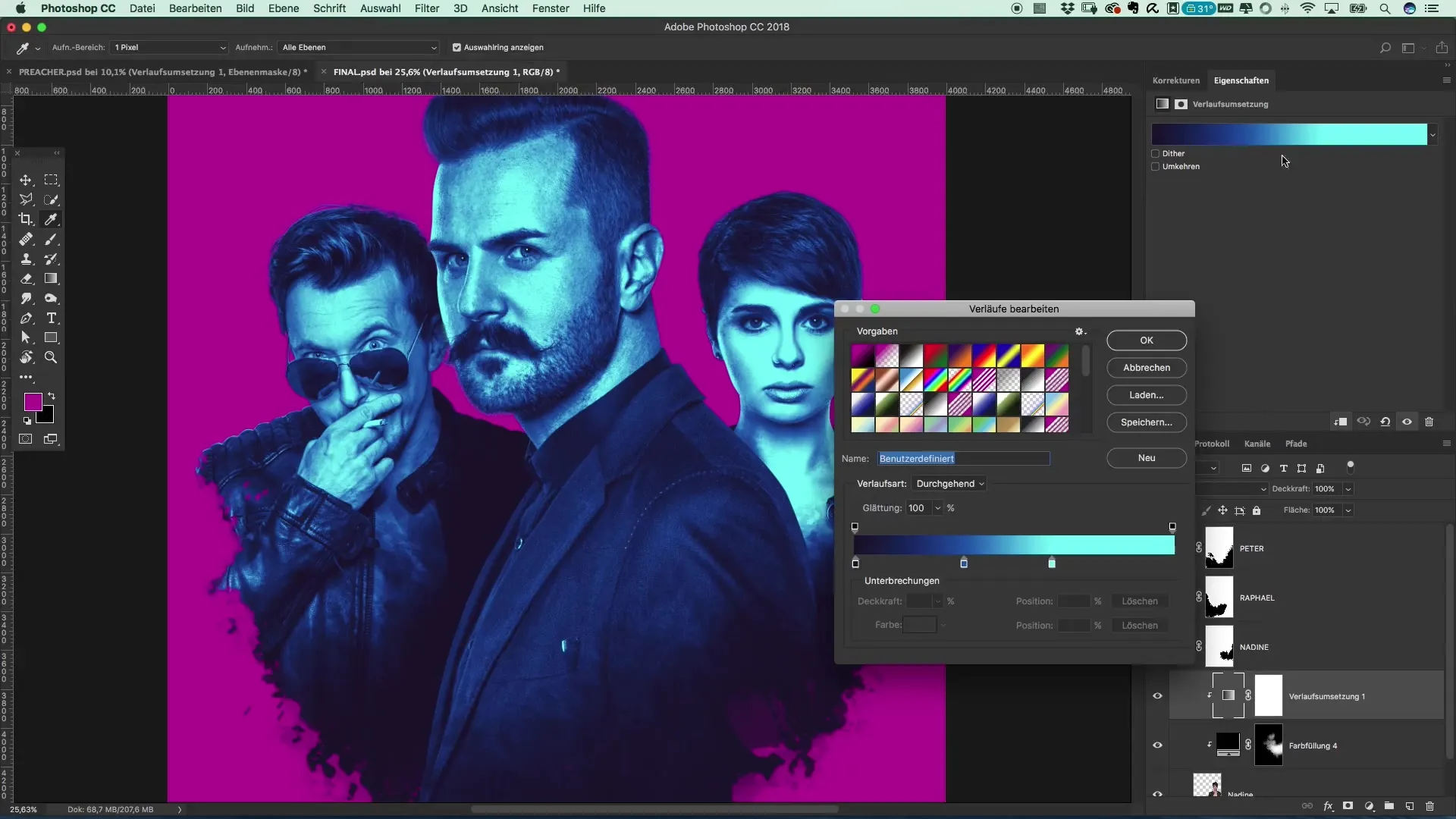Select the Polygonal Lasso tool
This screenshot has height=819, width=1456.
pyautogui.click(x=26, y=199)
